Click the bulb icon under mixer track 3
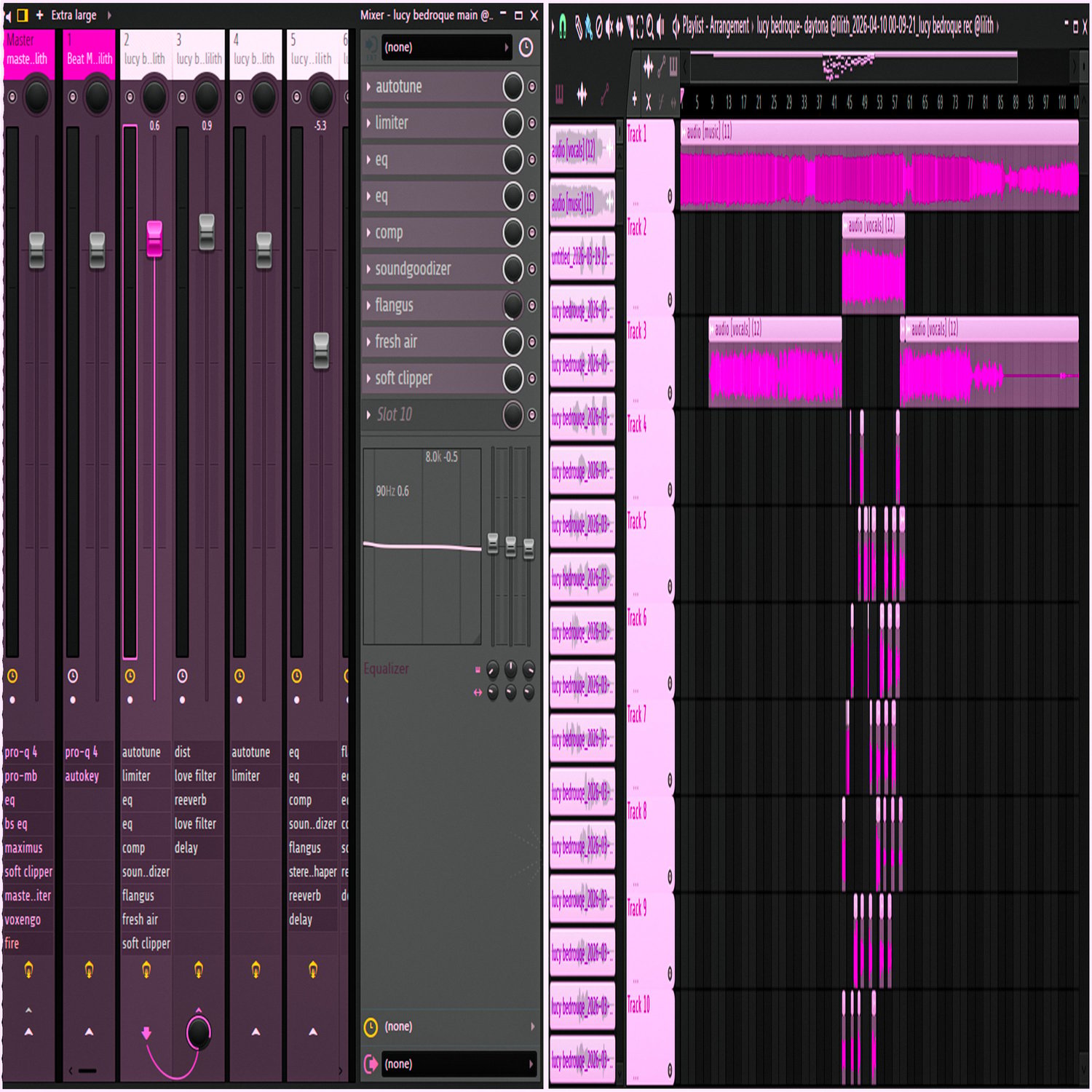This screenshot has height=1092, width=1092. pos(198,969)
